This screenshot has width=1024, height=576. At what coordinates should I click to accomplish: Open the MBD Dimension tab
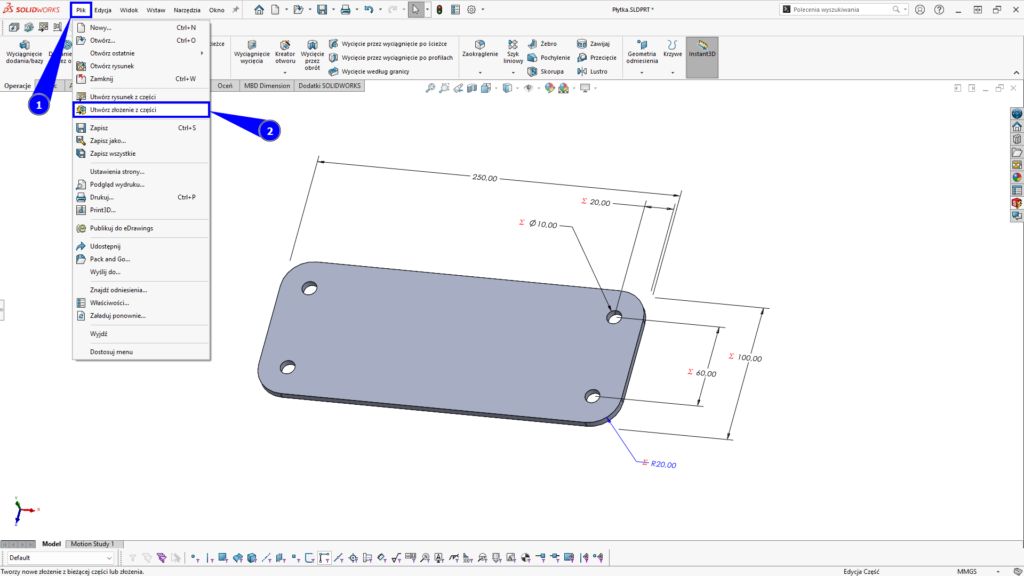(269, 86)
